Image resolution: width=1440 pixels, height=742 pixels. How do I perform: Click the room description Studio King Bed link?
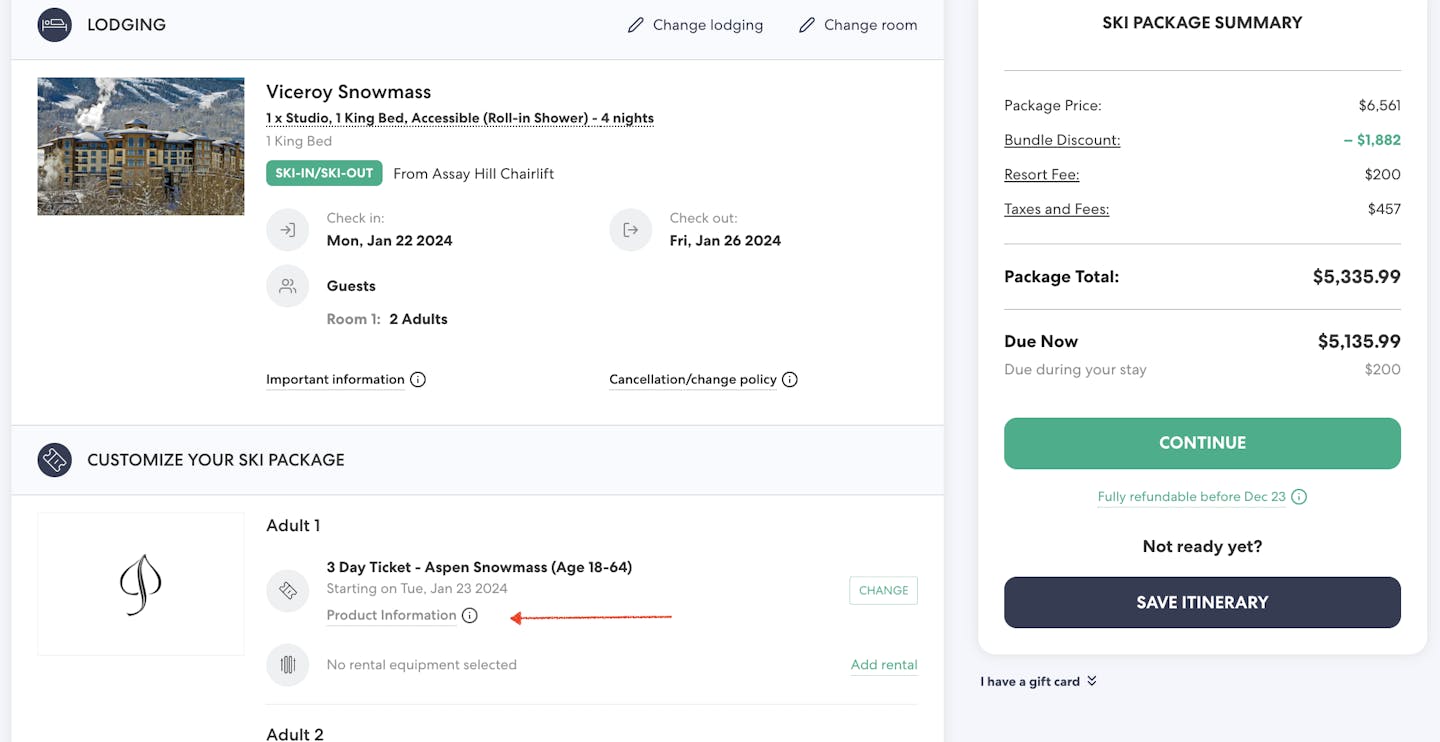coord(460,118)
